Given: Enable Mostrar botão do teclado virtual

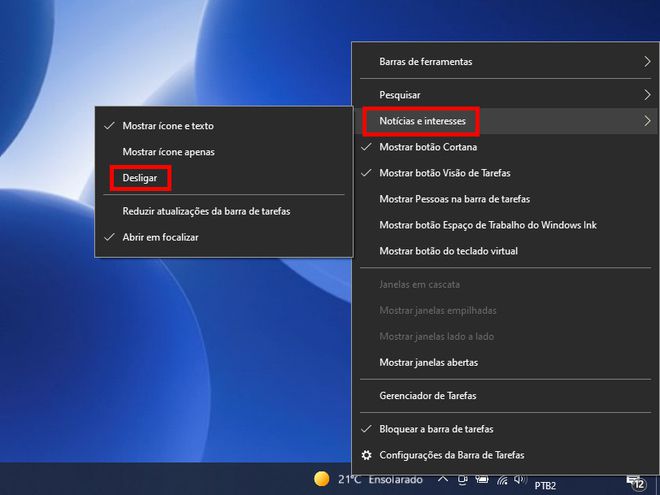Looking at the screenshot, I should click(x=505, y=251).
